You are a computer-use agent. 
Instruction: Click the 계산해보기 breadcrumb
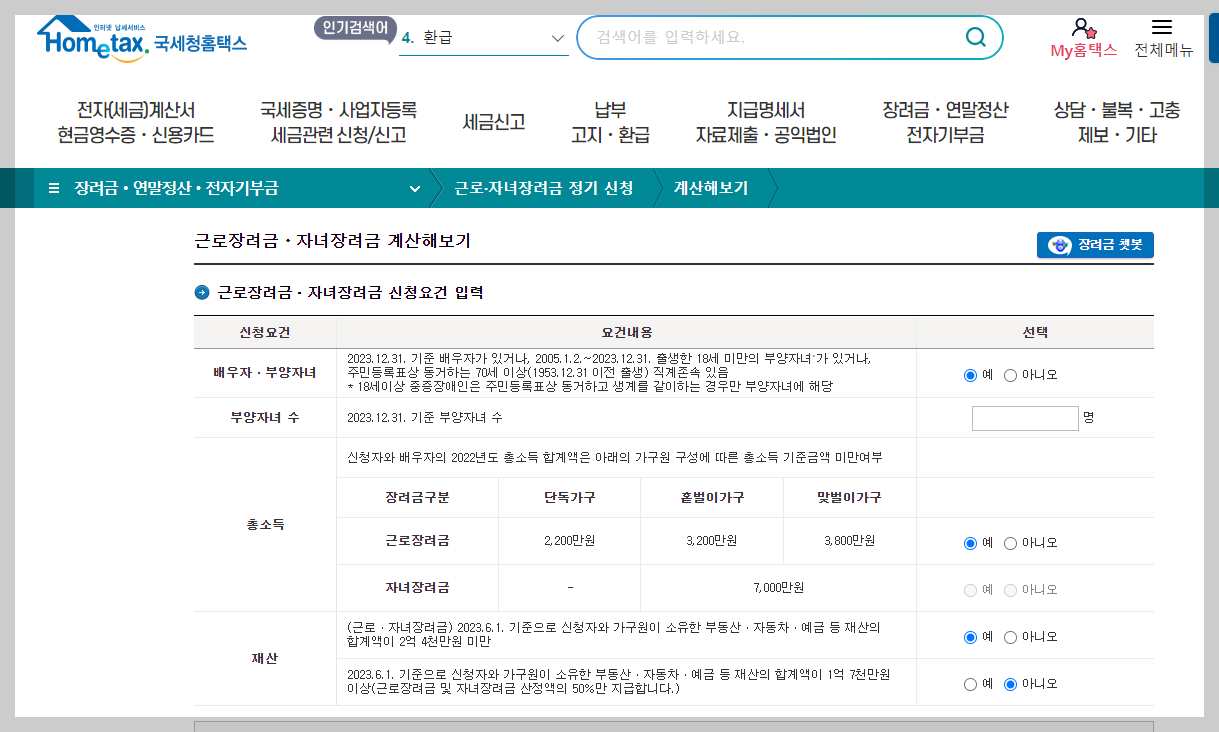(x=711, y=188)
